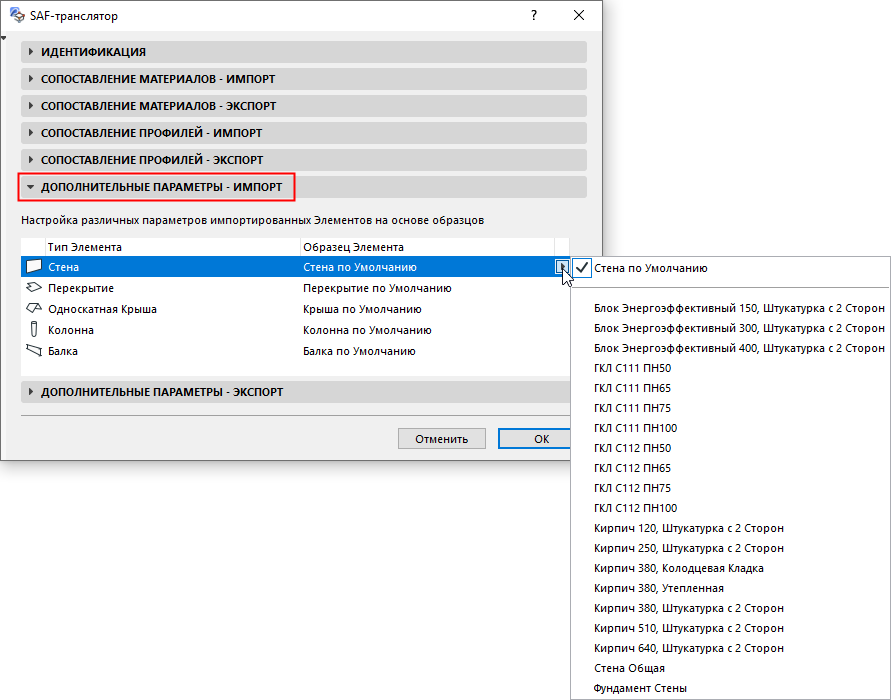
Task: Pick Кирпич 380, Утепленная option
Action: click(x=731, y=588)
